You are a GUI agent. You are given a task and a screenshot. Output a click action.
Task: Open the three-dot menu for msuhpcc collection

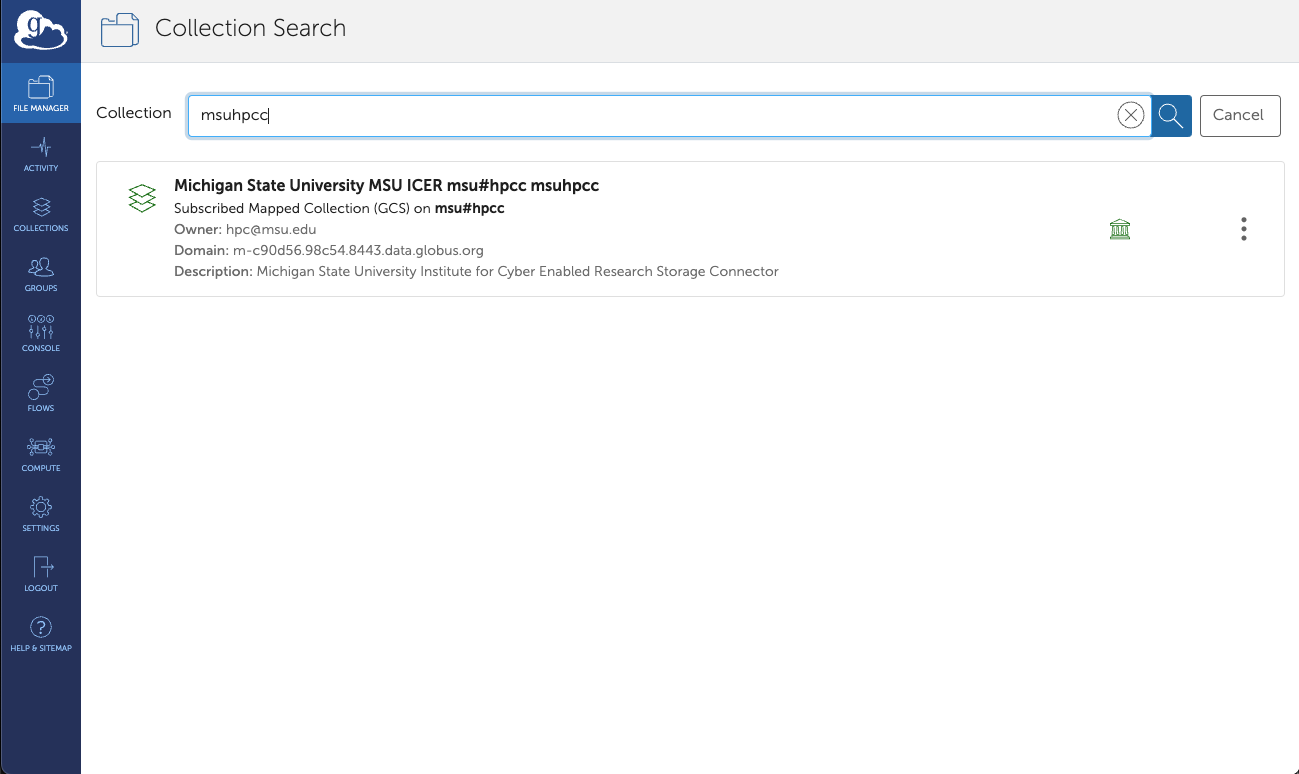click(1244, 229)
